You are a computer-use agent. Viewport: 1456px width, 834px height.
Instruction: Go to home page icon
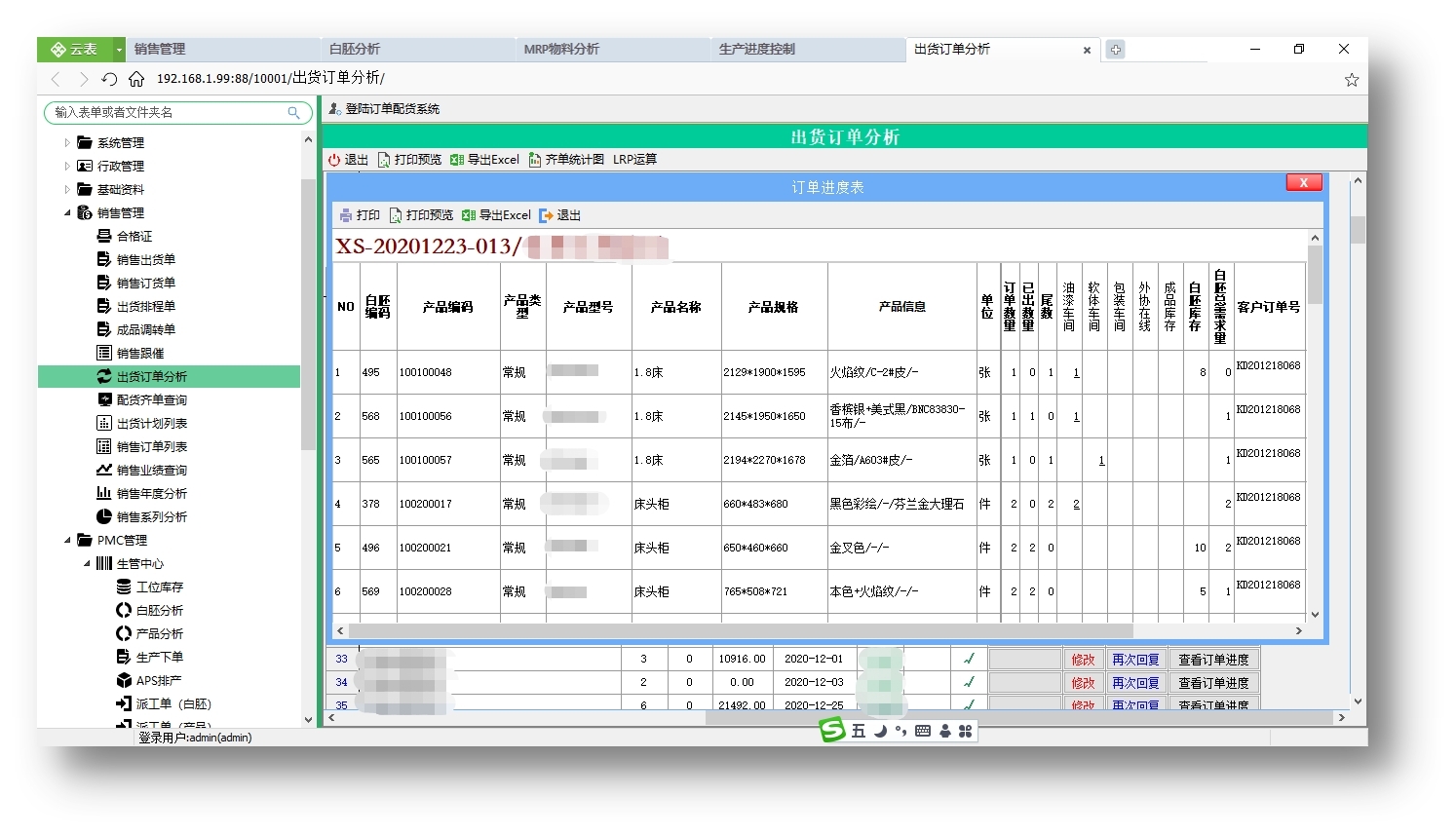coord(136,79)
